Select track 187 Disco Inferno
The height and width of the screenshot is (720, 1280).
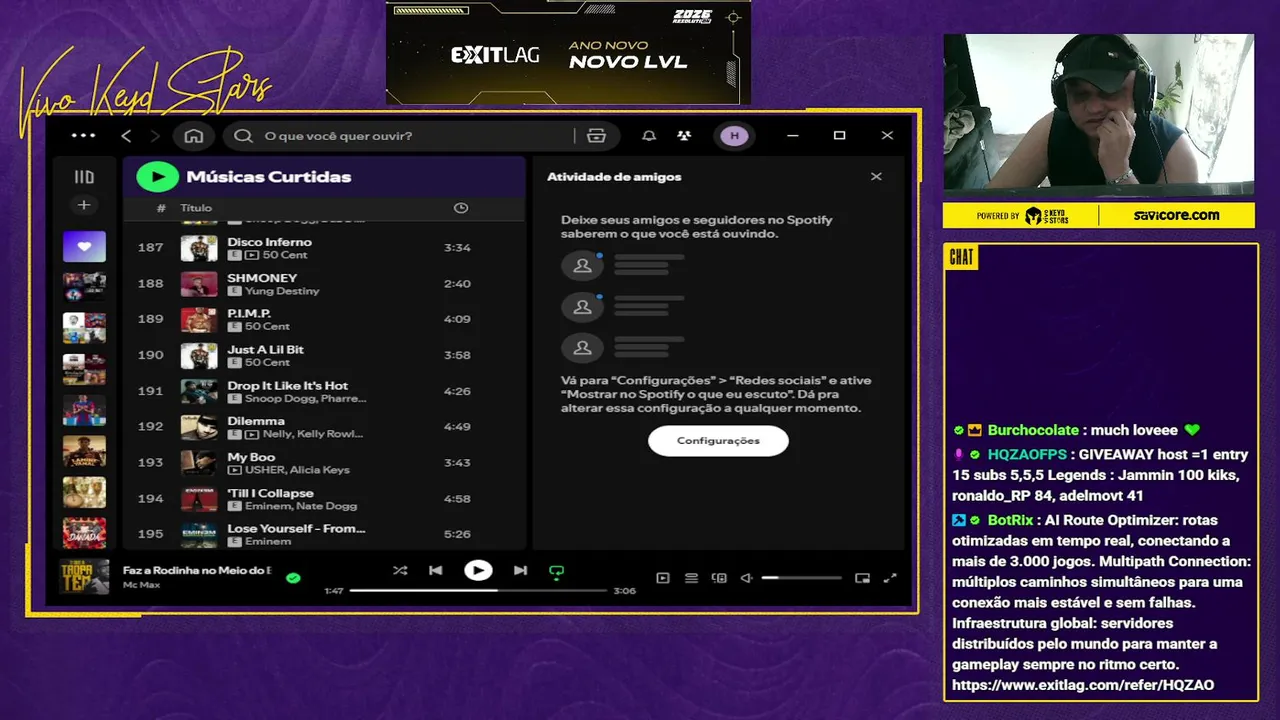(x=324, y=248)
